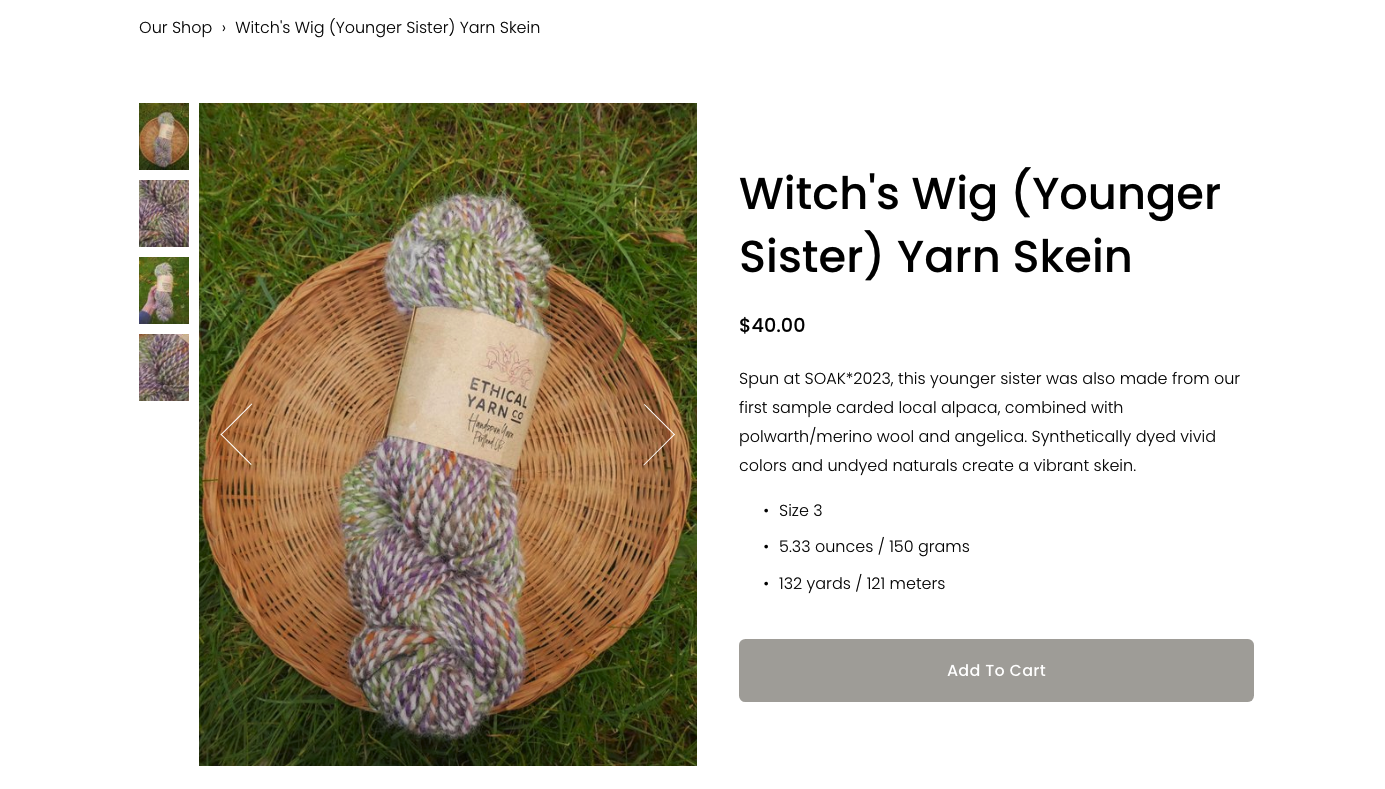Screen dimensions: 1385x789
Task: Click the $40.00 price text
Action: tap(772, 325)
